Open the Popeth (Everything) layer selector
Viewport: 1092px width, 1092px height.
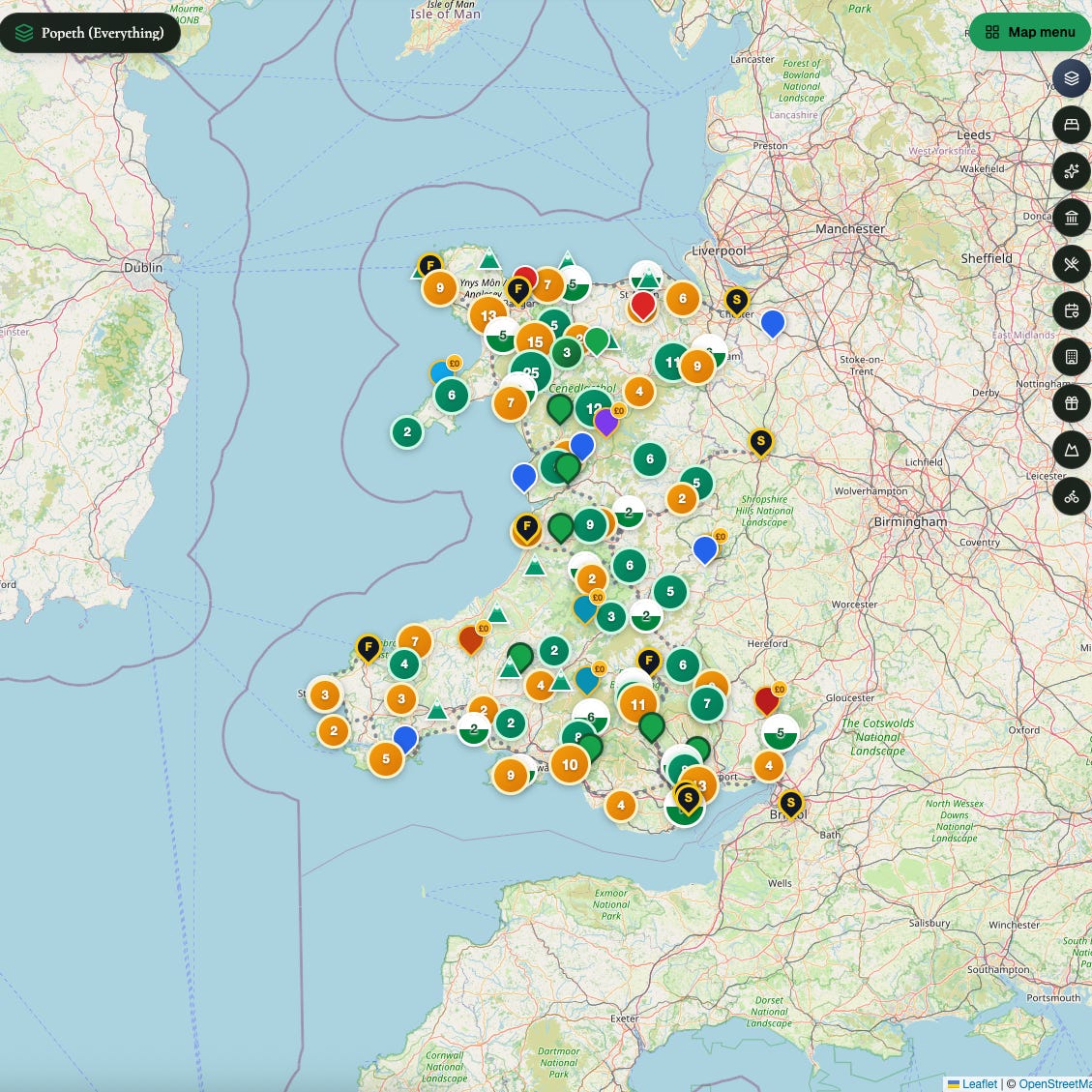tap(90, 33)
